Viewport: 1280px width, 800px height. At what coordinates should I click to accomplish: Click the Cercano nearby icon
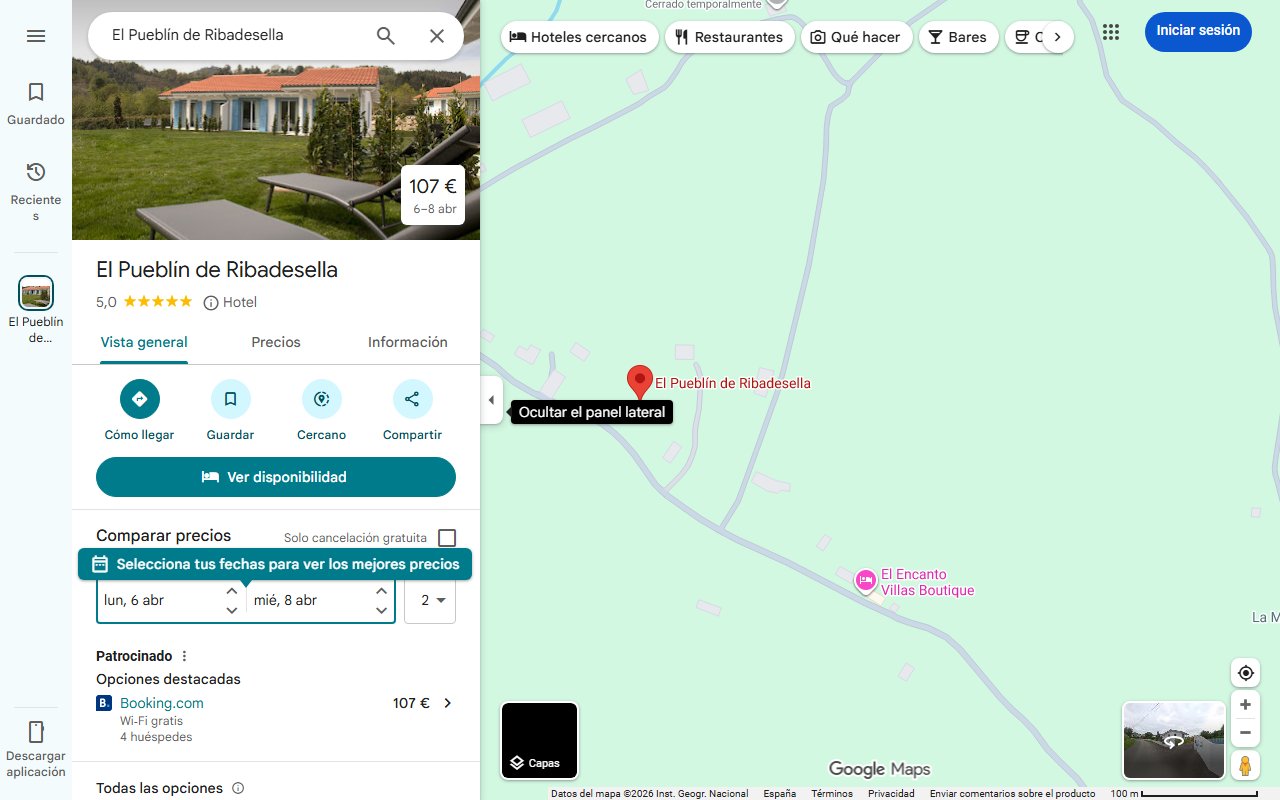click(322, 399)
